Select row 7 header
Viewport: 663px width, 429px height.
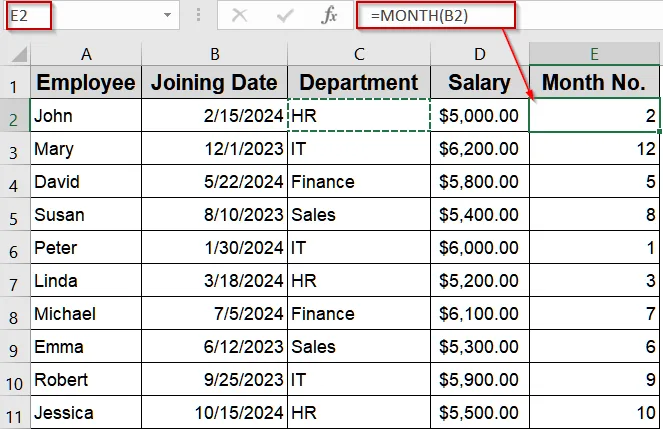point(15,280)
